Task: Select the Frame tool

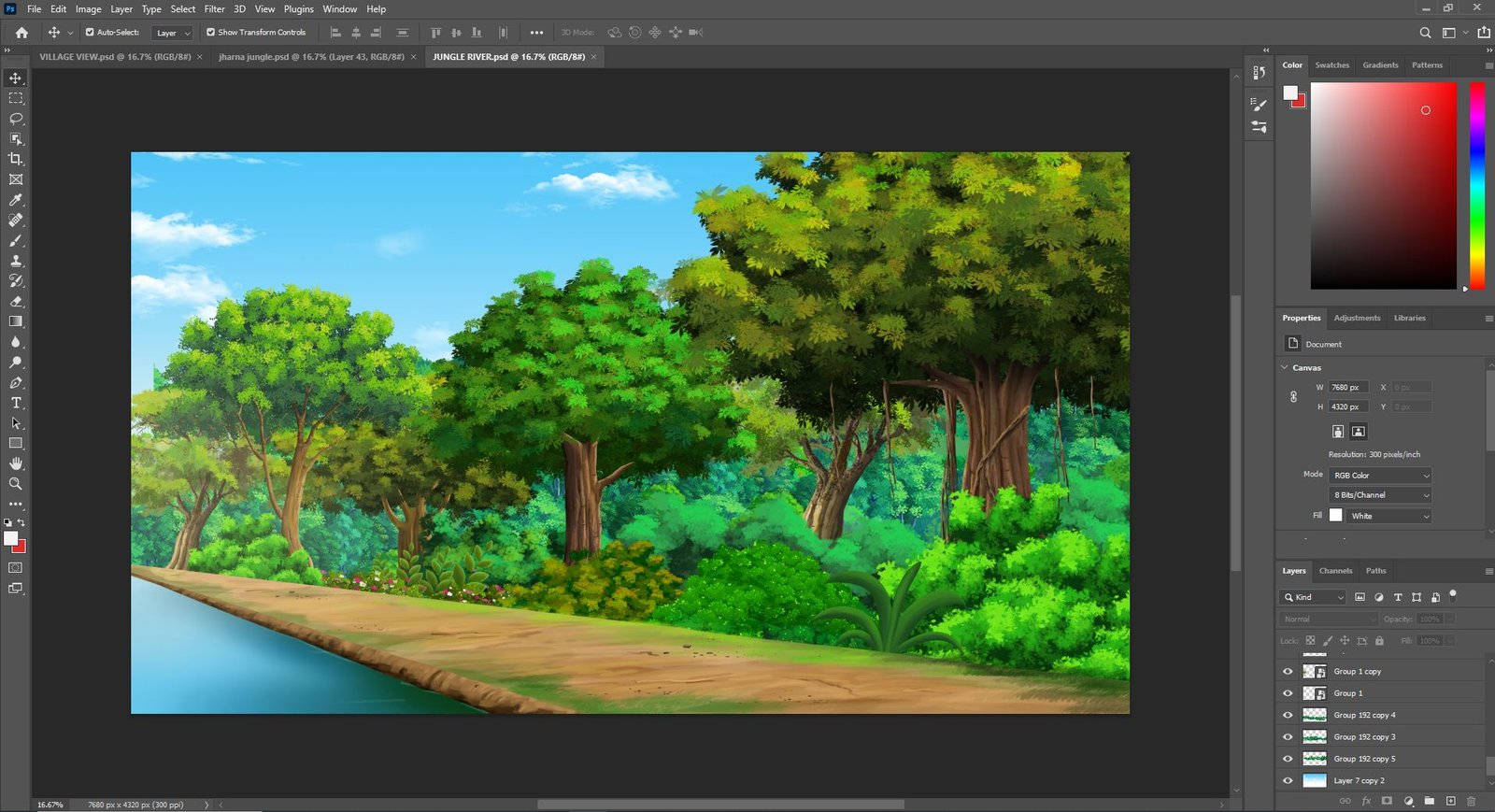Action: click(x=16, y=179)
